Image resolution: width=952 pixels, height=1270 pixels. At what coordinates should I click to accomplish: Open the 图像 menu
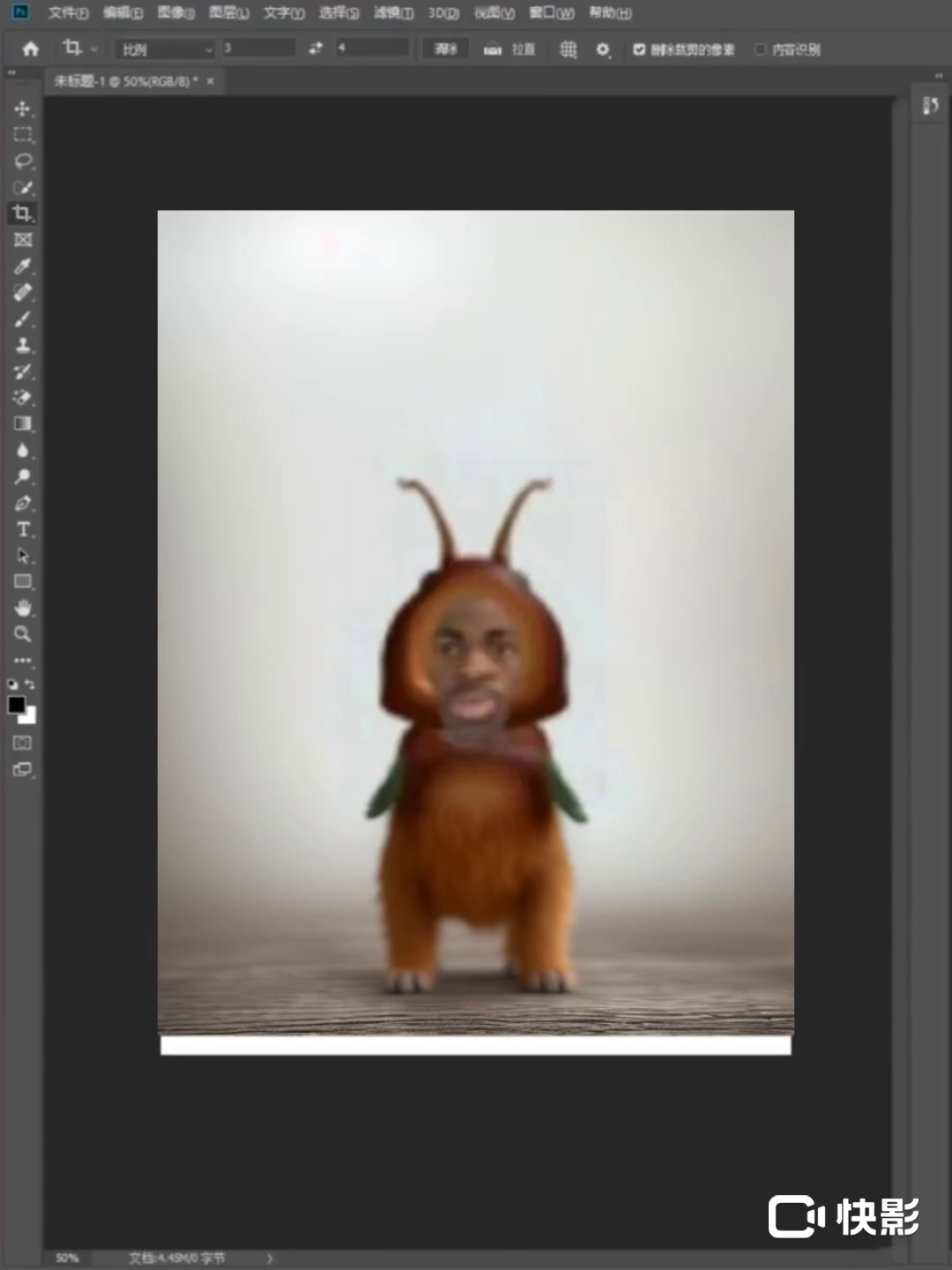coord(175,13)
